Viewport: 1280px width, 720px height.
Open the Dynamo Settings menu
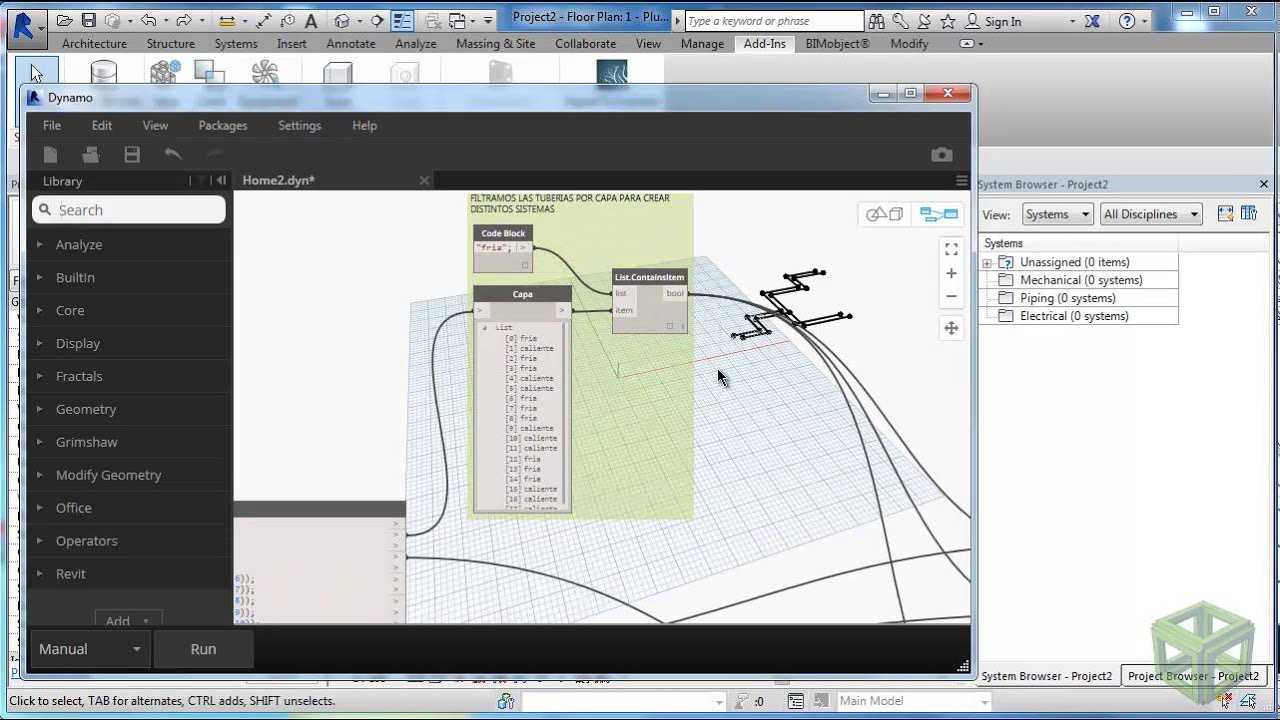[299, 125]
